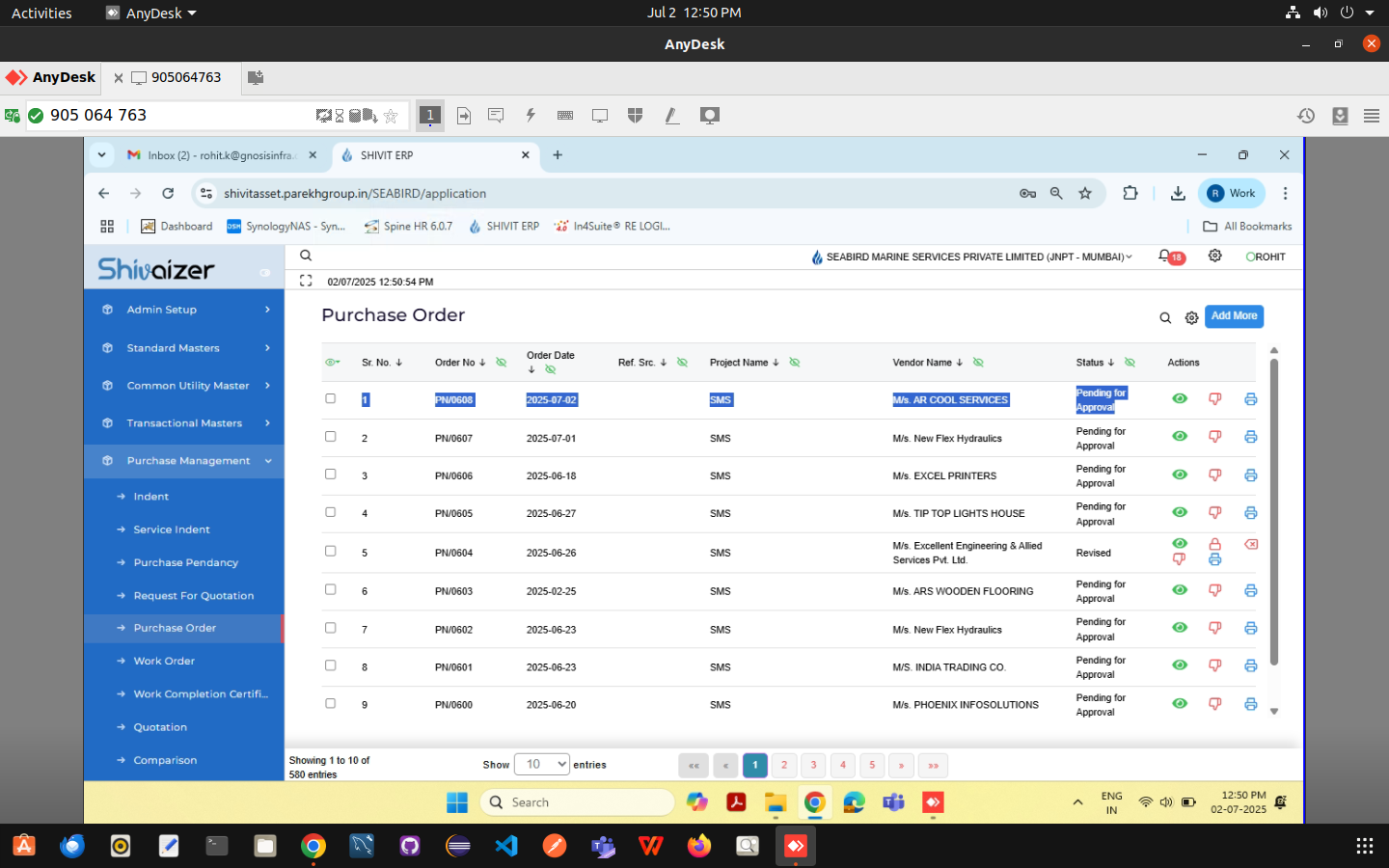This screenshot has height=868, width=1389.
Task: Hide the Vendor Name column using the eye-slash icon
Action: pos(978,363)
